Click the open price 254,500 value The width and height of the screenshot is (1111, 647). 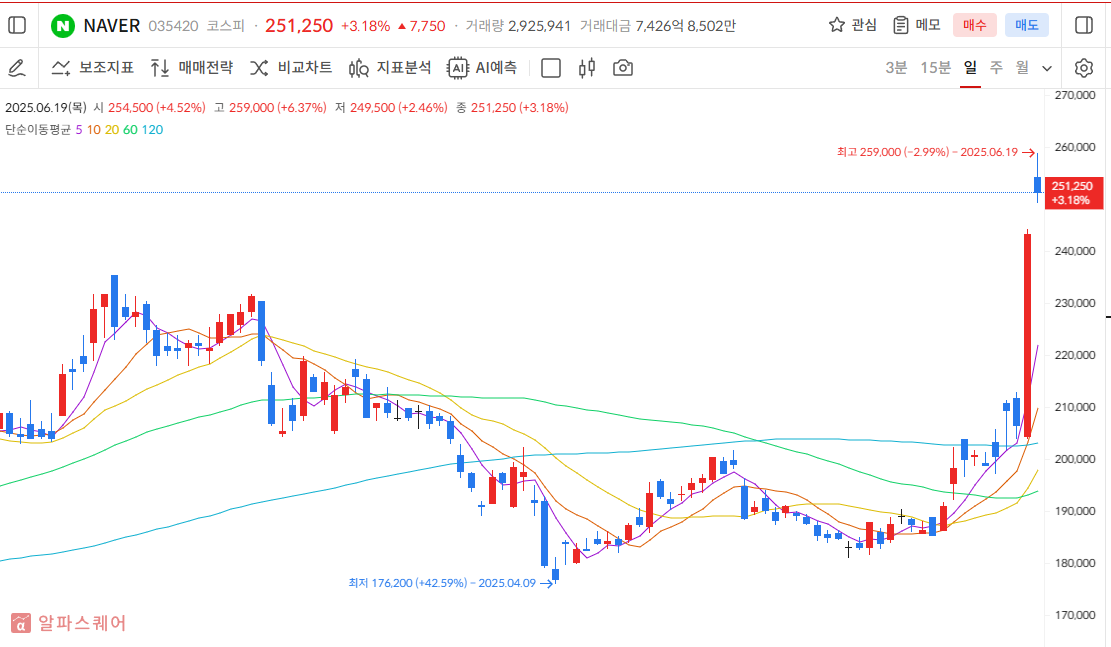(156, 108)
